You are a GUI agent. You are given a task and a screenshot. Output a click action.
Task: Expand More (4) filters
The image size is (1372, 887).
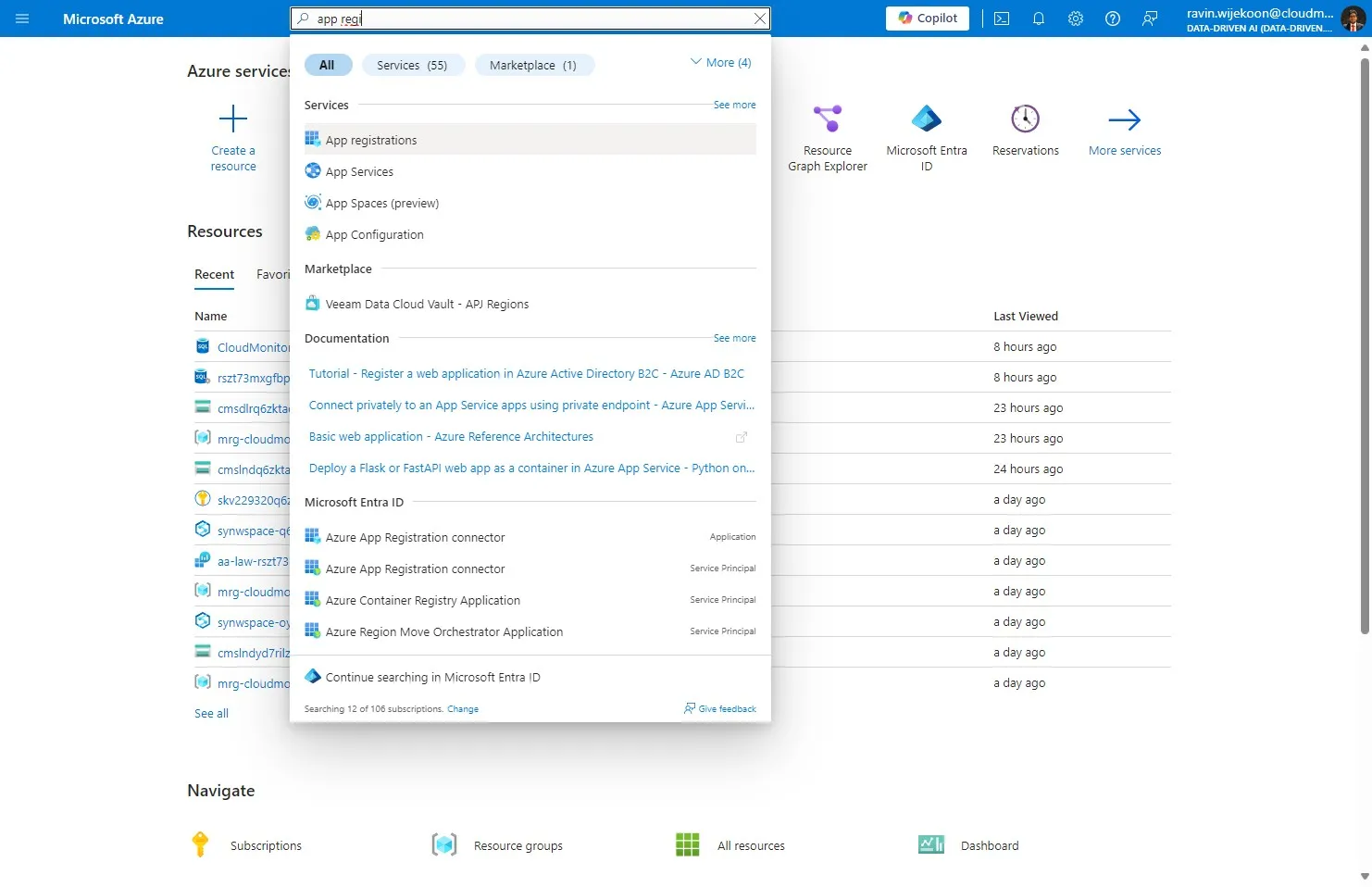[721, 62]
